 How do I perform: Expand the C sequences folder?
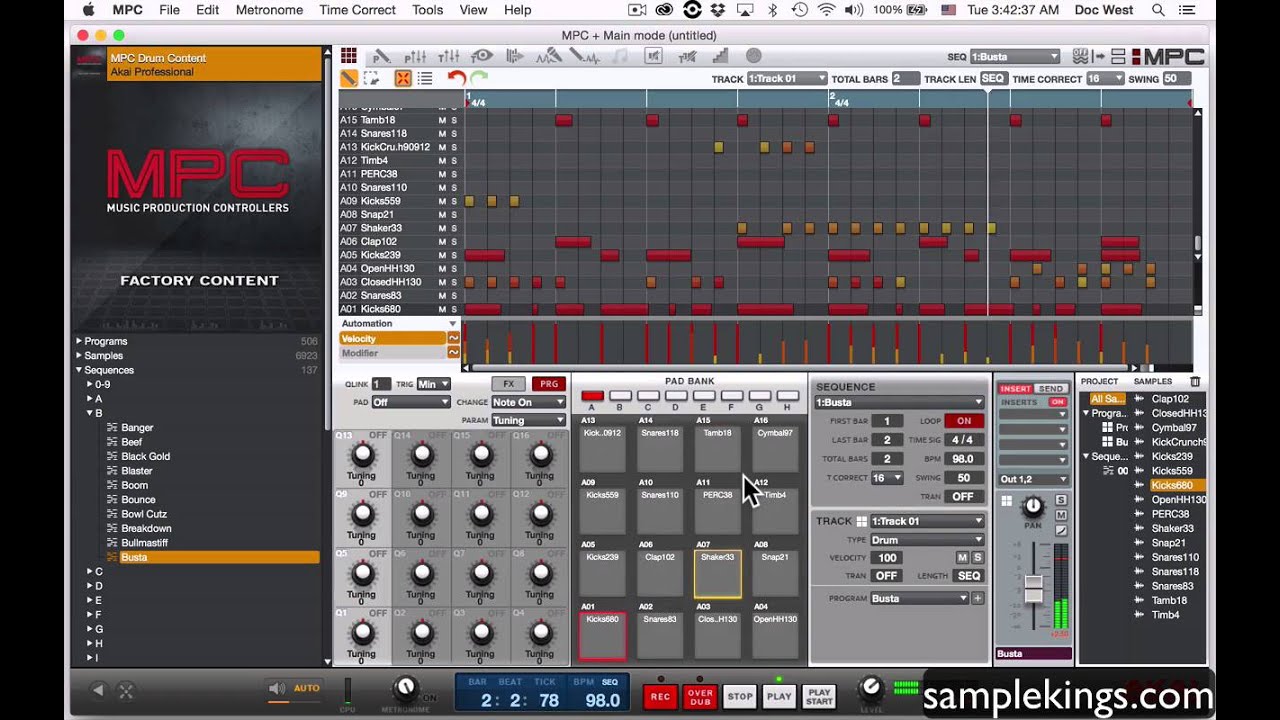tap(89, 572)
